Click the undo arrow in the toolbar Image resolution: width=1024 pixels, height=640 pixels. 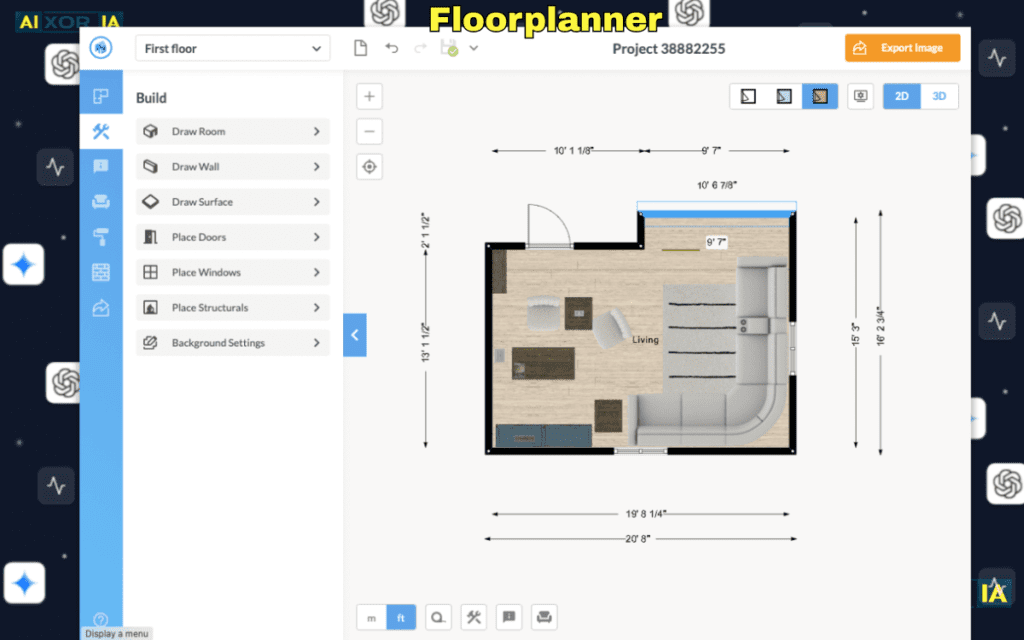point(391,47)
